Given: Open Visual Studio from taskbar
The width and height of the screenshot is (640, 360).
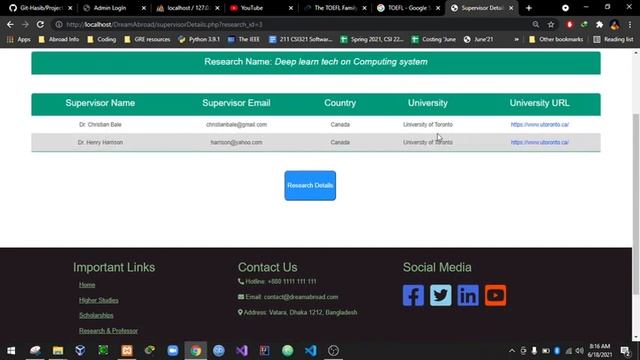Looking at the screenshot, I should point(242,351).
